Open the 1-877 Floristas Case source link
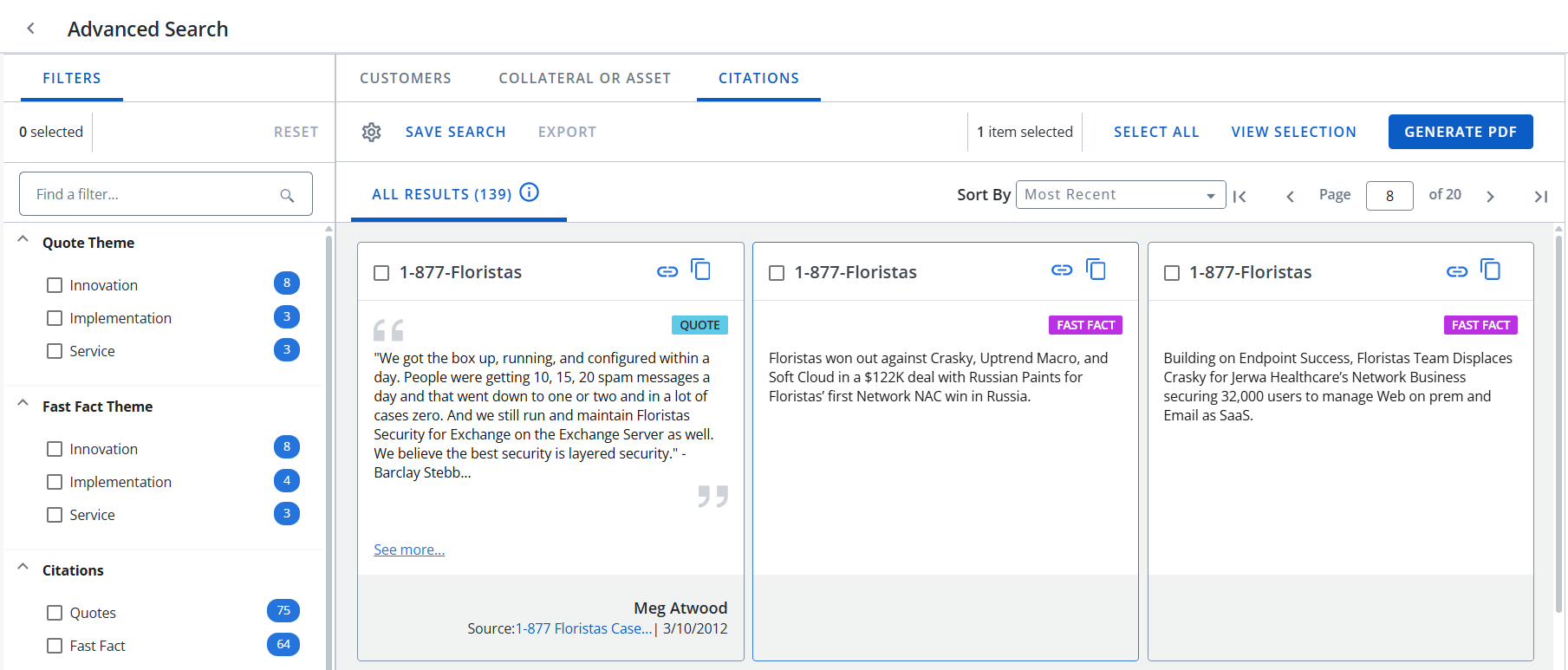Screen dimensions: 1568x670 coord(583,628)
